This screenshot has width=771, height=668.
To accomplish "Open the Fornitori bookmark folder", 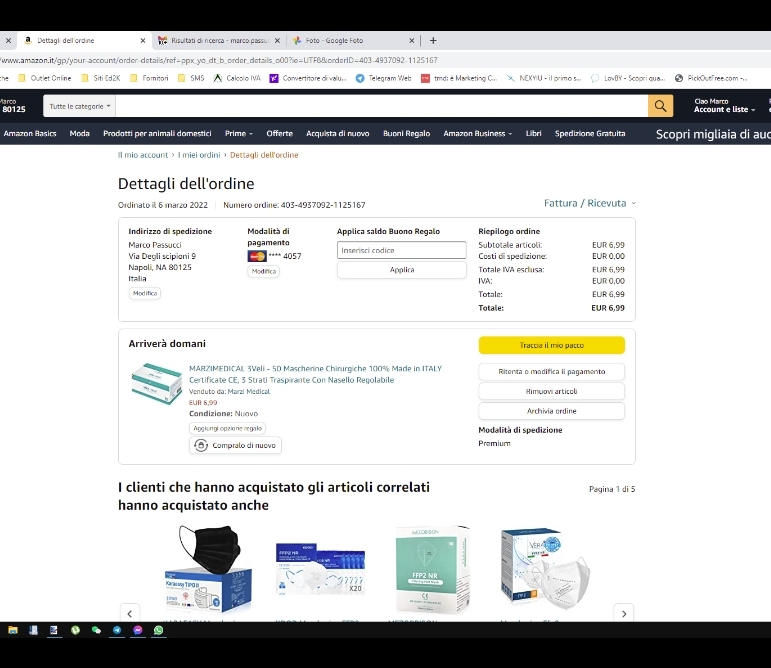I will tap(149, 78).
